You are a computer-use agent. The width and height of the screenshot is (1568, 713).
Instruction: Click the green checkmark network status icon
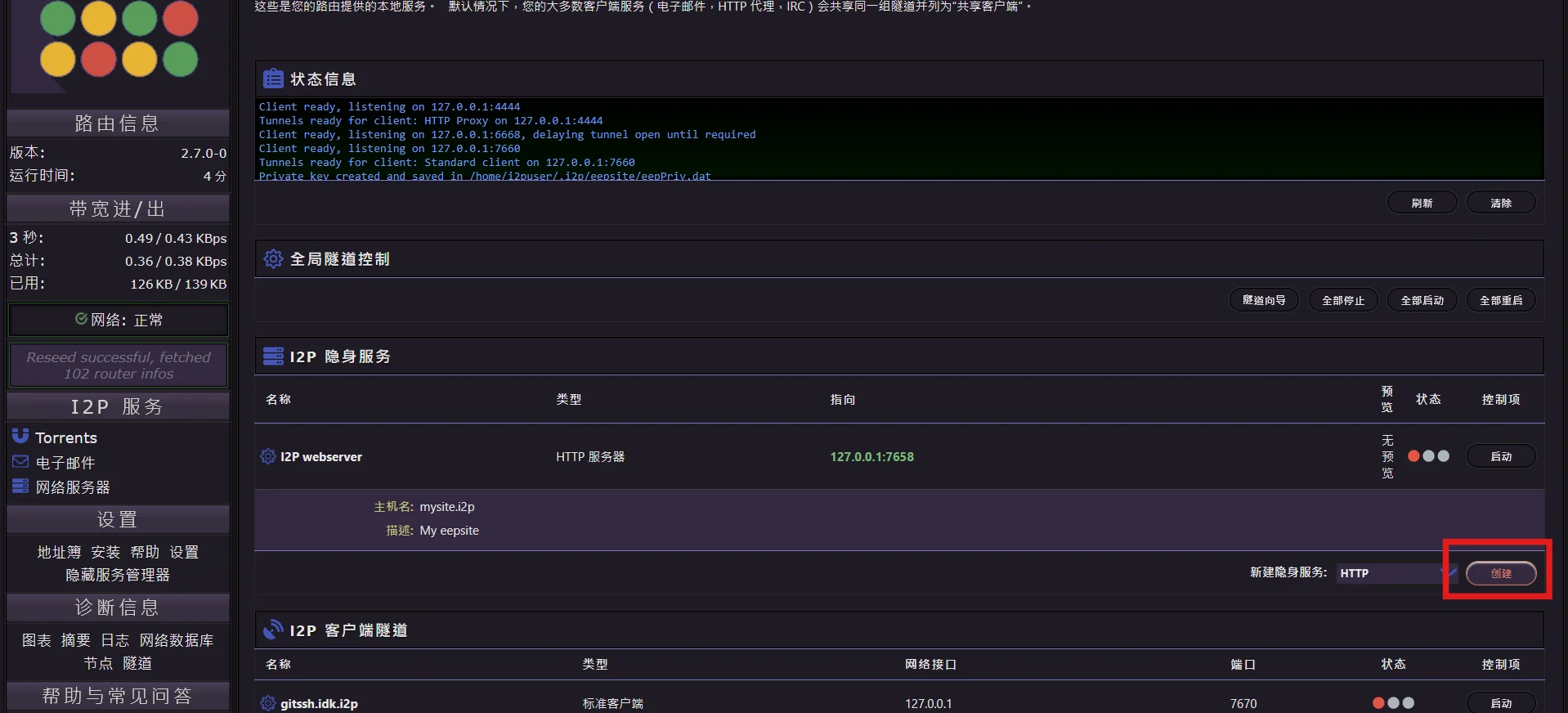coord(81,319)
